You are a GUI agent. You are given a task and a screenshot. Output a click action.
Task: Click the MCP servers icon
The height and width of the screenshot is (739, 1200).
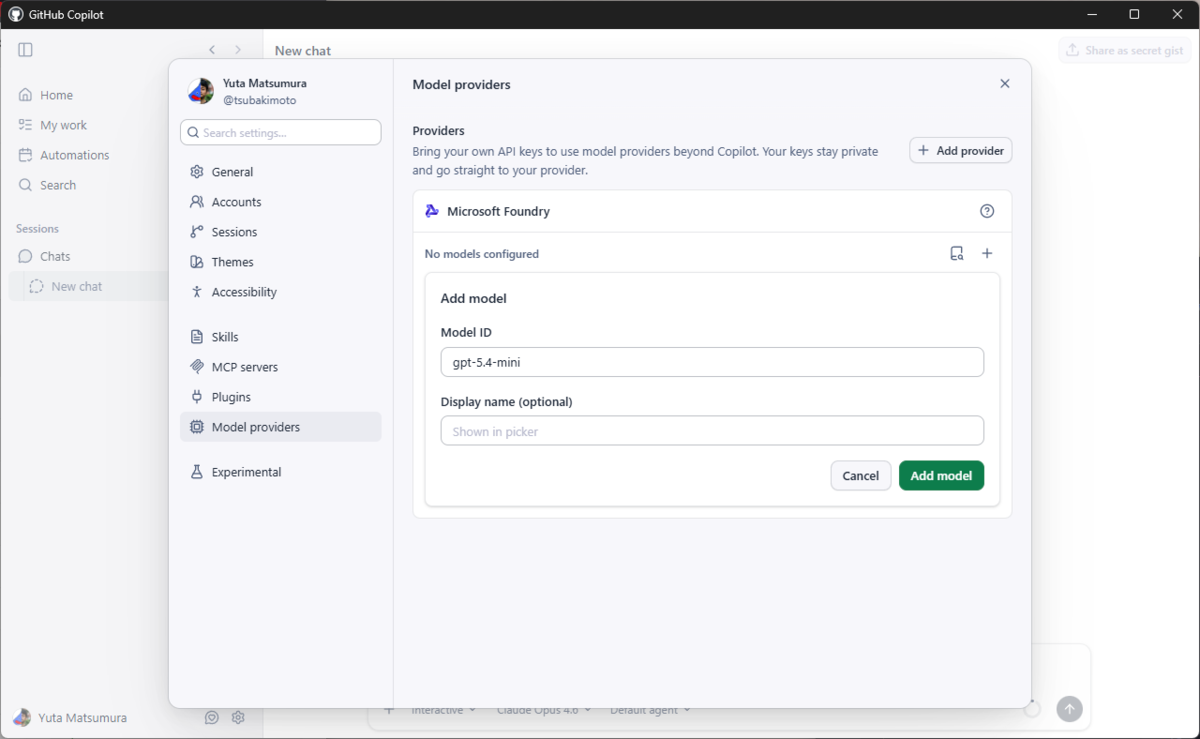(x=197, y=367)
